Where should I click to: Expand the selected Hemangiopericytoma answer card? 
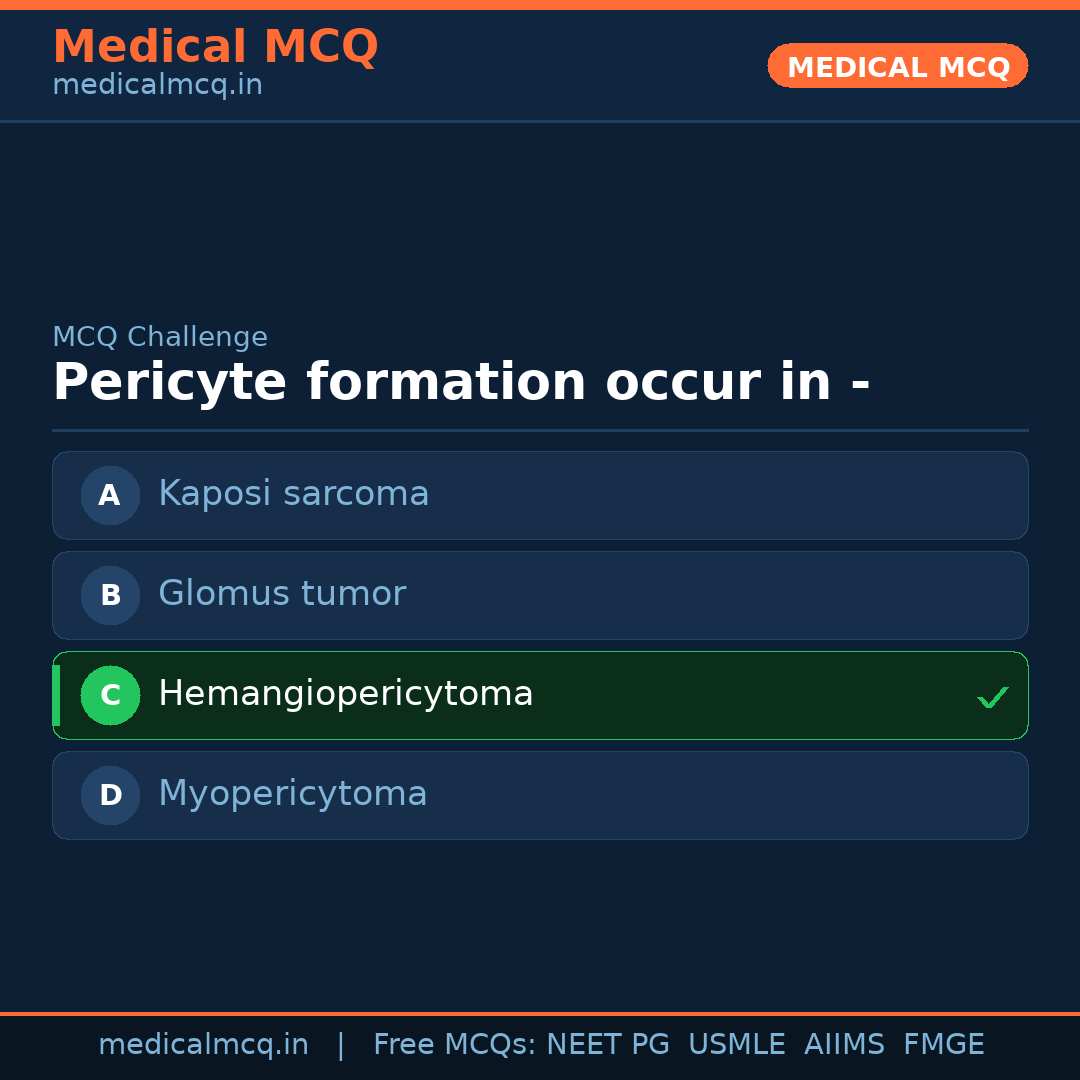click(540, 695)
